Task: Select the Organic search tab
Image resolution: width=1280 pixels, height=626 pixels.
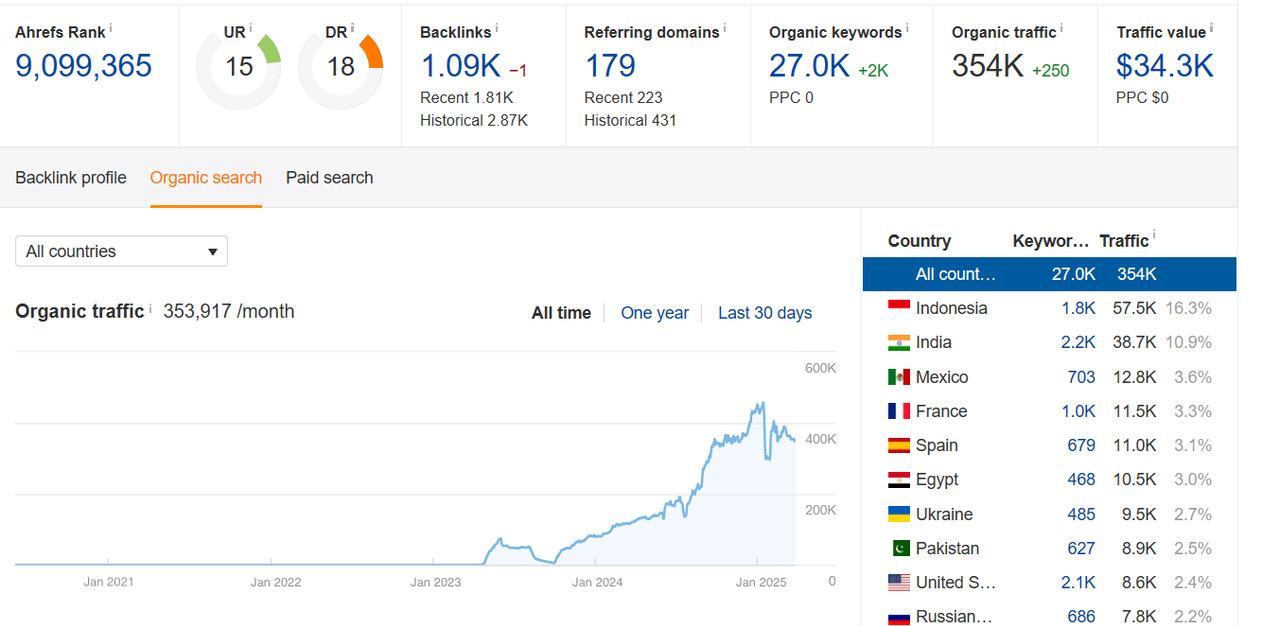Action: (206, 178)
